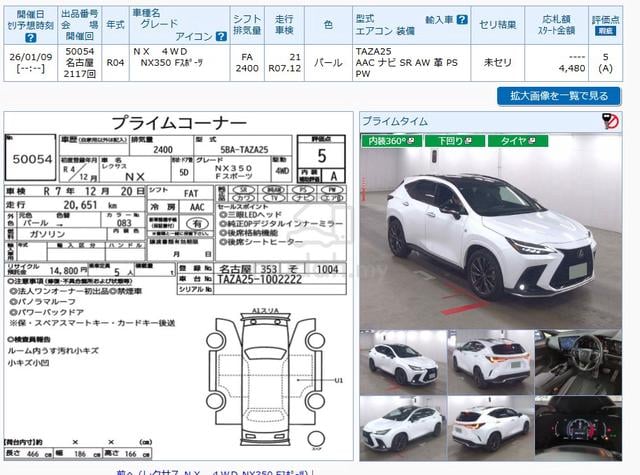640x475 pixels.
Task: Click model code TAZA25 in table
Action: (373, 51)
